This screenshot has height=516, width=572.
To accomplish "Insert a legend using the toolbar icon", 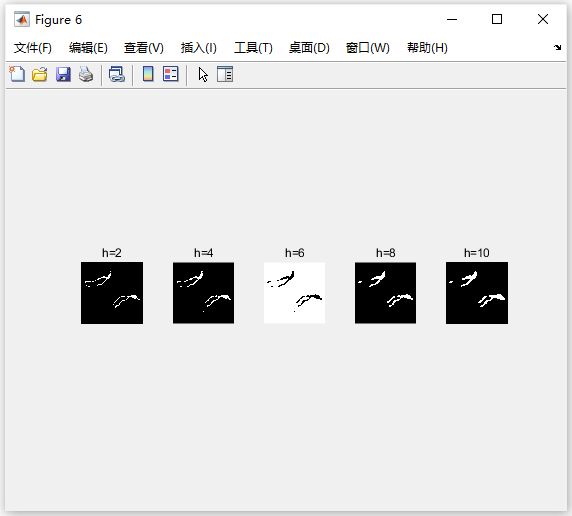I will (170, 74).
